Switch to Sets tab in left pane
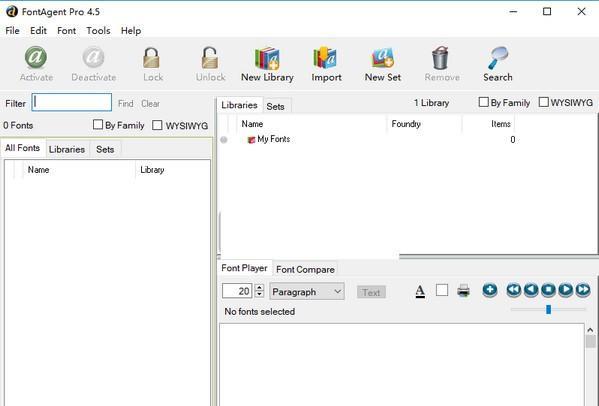The height and width of the screenshot is (406, 599). [105, 149]
